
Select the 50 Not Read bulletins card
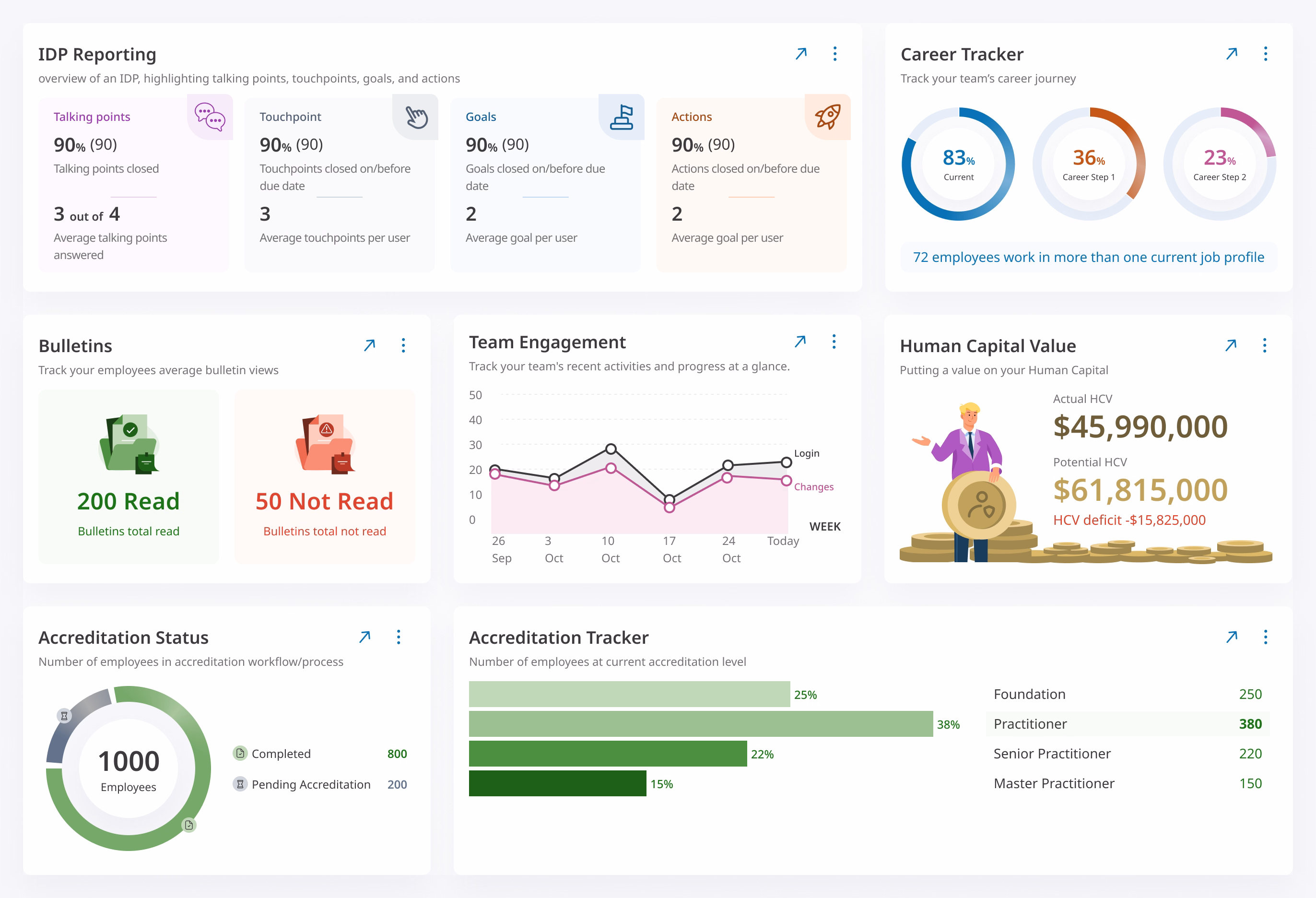325,476
